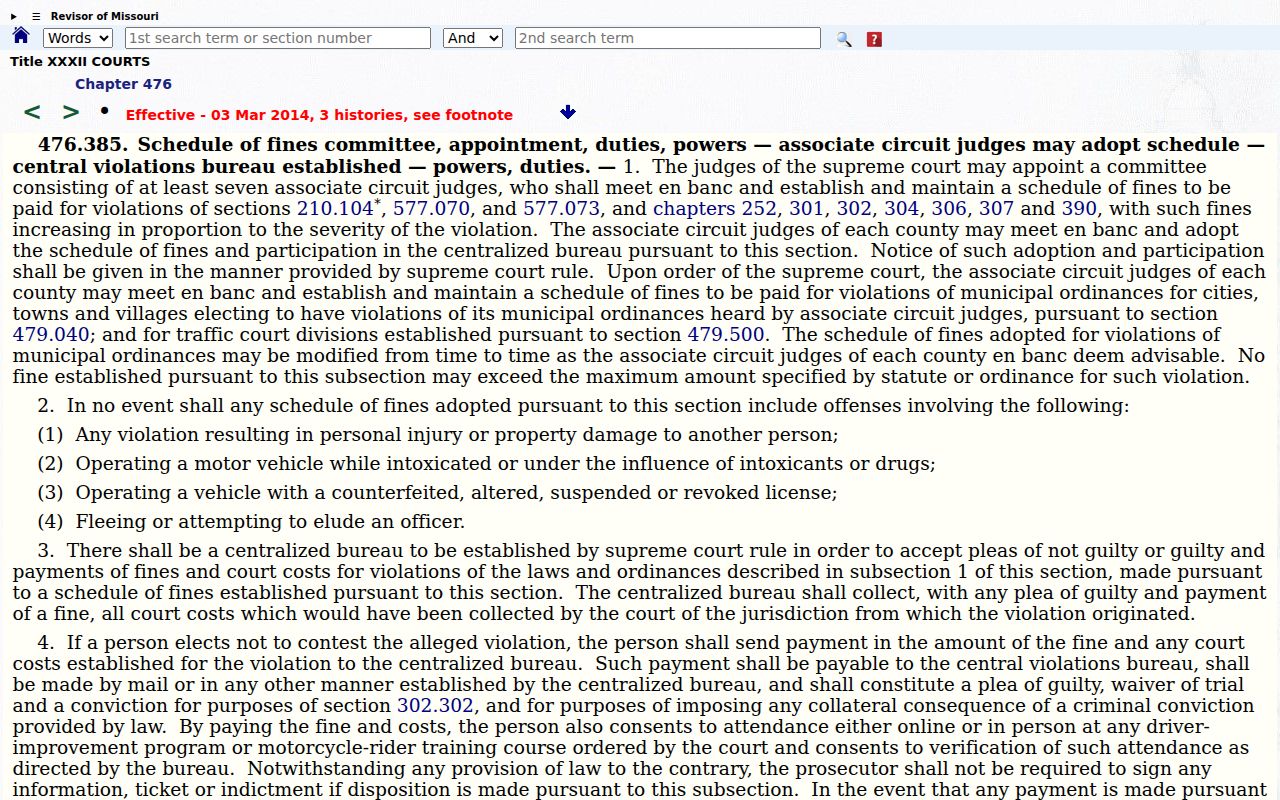The width and height of the screenshot is (1280, 800).
Task: Jump down using the blue down arrow
Action: tap(568, 112)
